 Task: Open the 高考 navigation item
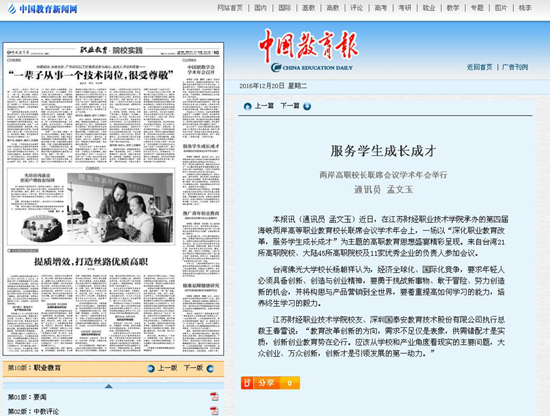(381, 8)
